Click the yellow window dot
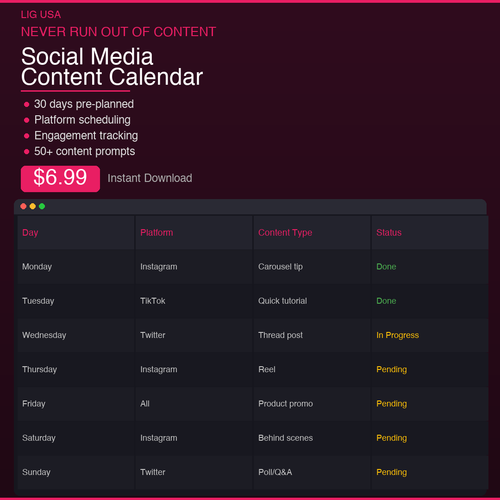The width and height of the screenshot is (500, 500). pyautogui.click(x=33, y=206)
